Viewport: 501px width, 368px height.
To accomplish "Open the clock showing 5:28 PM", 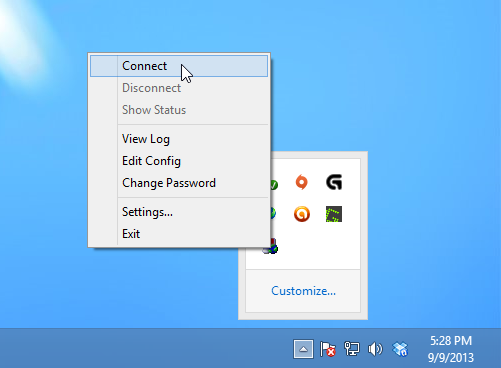I will pyautogui.click(x=451, y=349).
